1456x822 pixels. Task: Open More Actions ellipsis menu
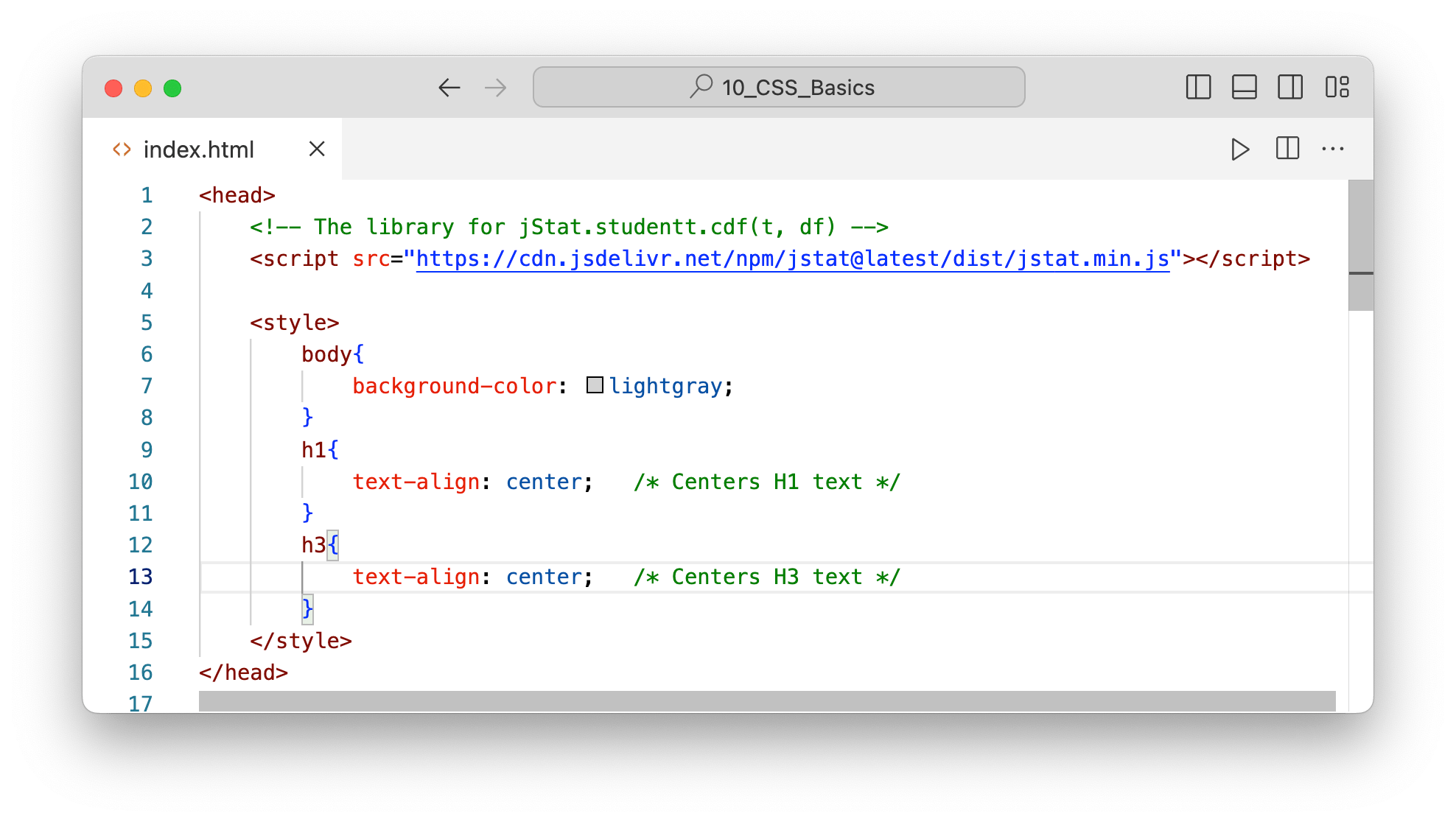1333,149
